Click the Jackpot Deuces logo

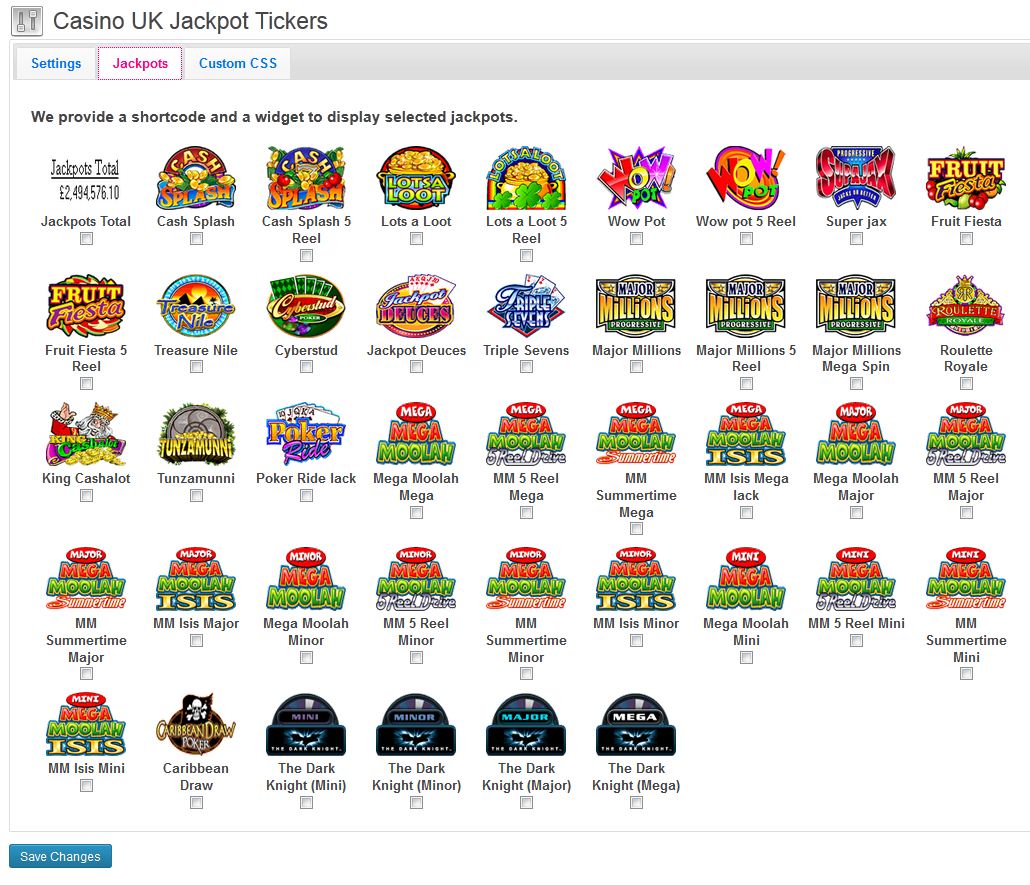(x=416, y=306)
